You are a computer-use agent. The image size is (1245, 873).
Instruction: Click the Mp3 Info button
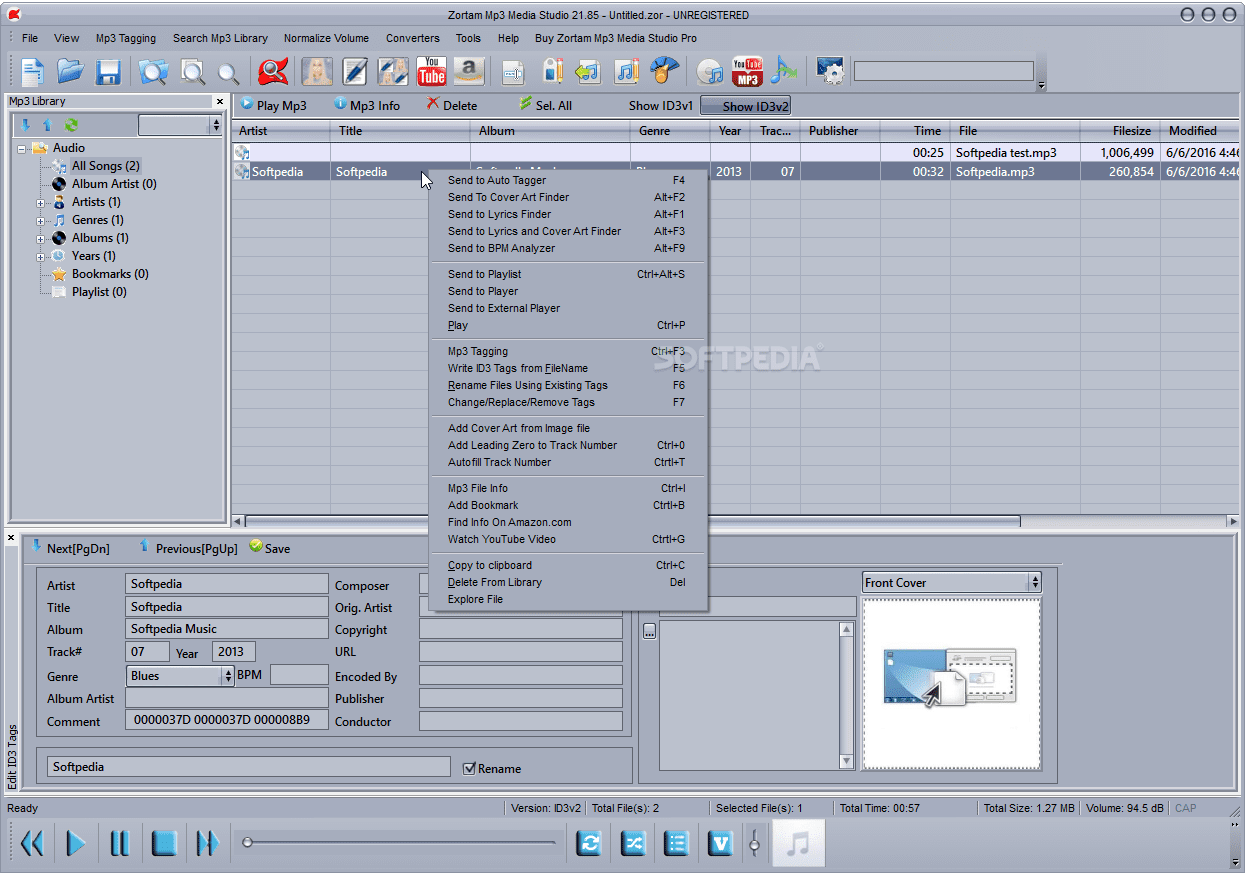(367, 105)
